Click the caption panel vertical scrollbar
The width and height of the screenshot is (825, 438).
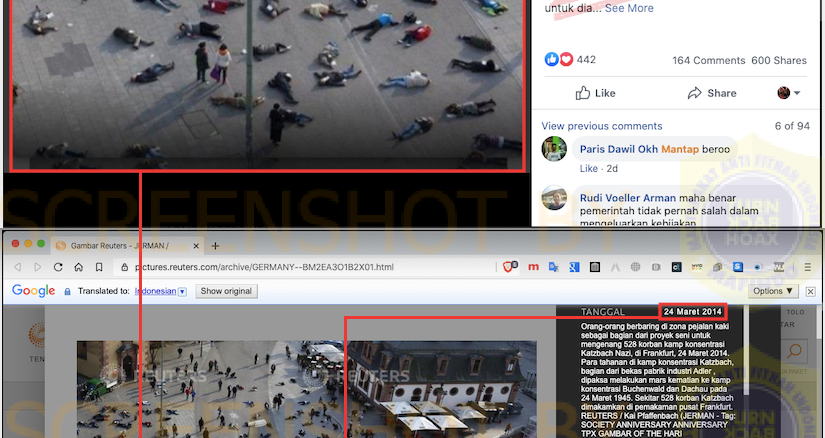point(746,350)
